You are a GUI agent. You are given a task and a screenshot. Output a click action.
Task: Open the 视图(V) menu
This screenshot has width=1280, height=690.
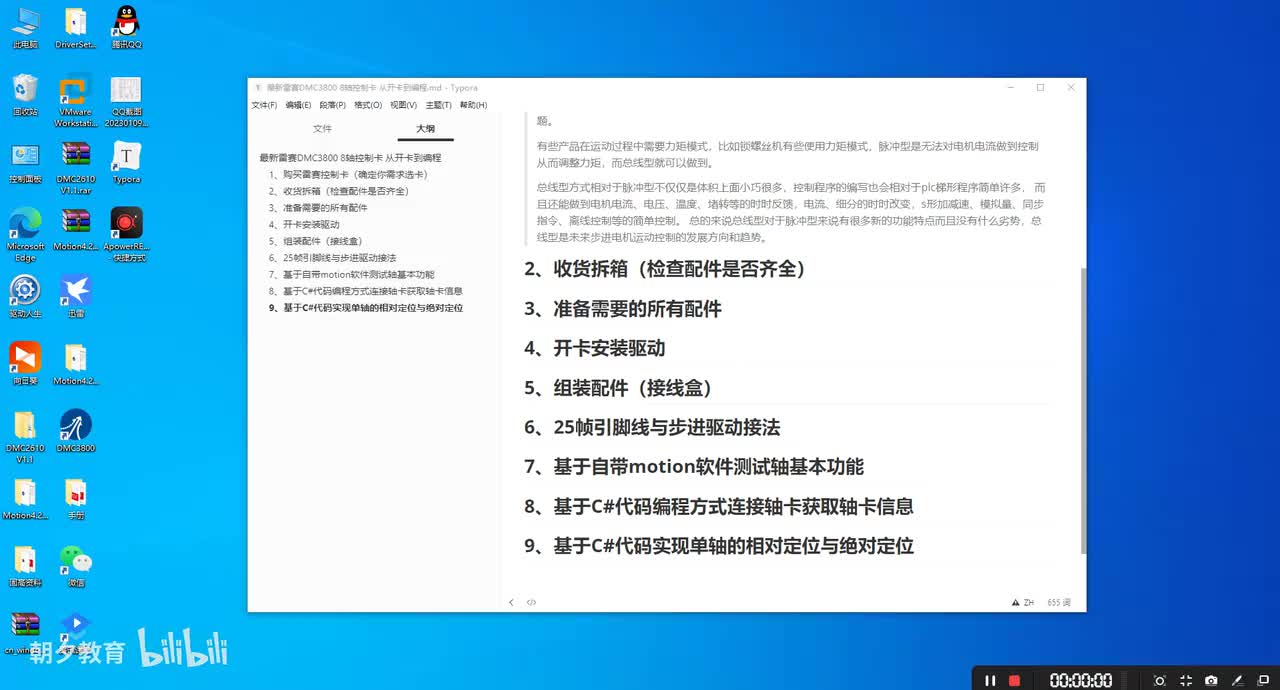tap(404, 105)
